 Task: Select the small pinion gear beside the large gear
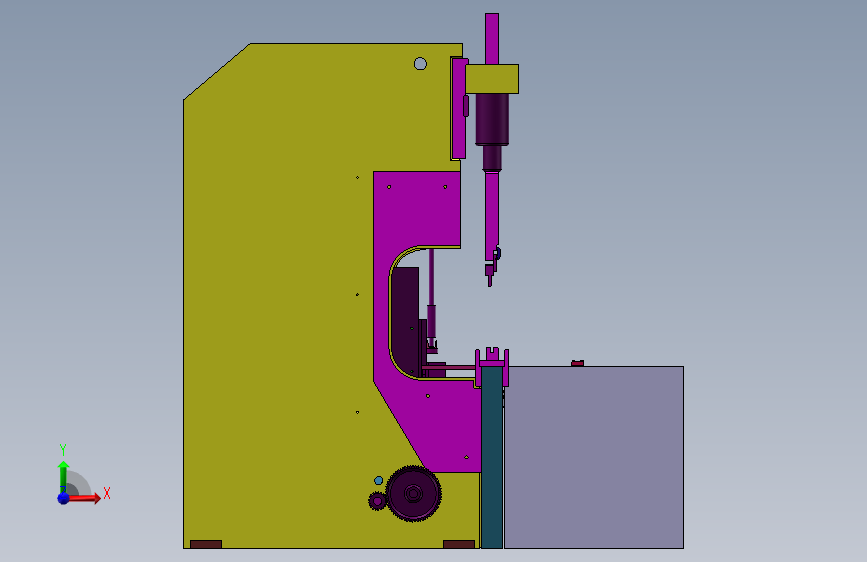pos(377,501)
